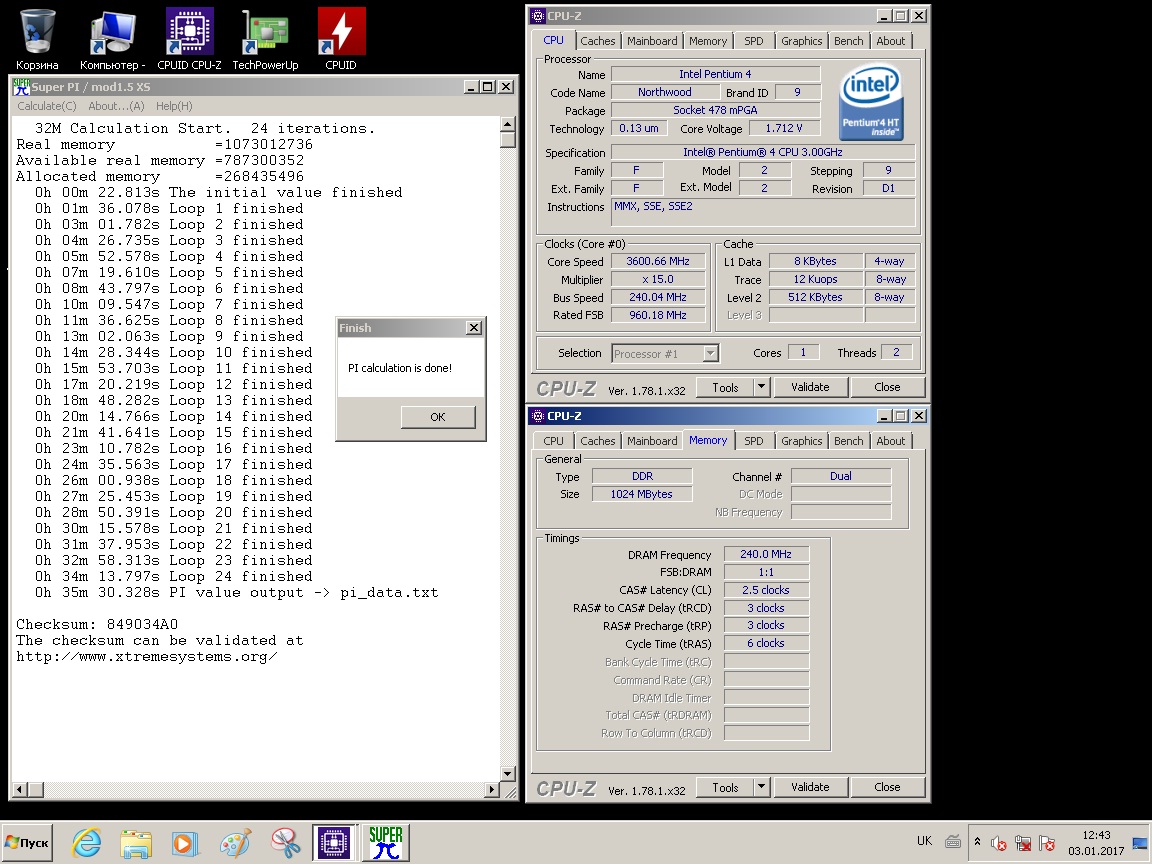
Task: Click the muted volume tray icon
Action: 998,843
